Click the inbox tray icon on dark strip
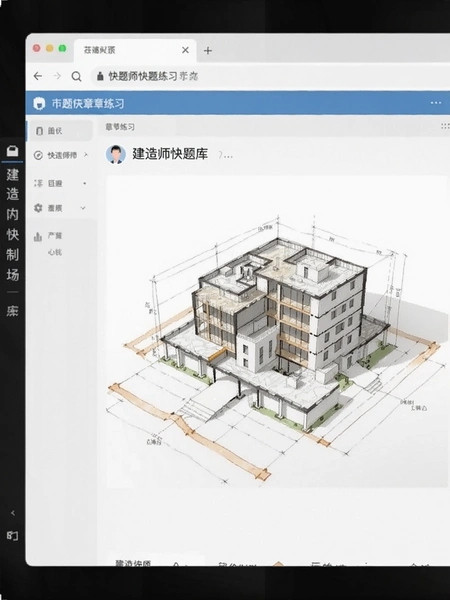Image resolution: width=450 pixels, height=600 pixels. (x=12, y=151)
